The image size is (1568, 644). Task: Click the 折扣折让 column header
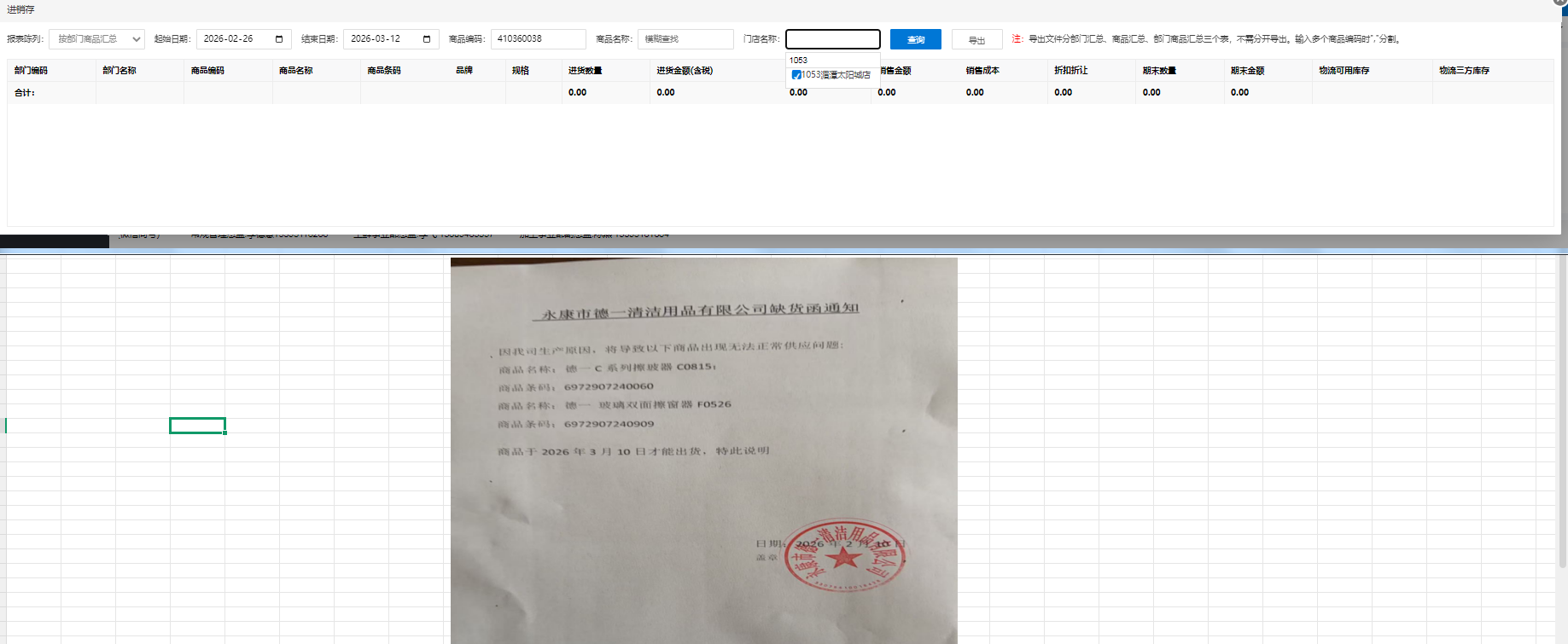click(1070, 71)
